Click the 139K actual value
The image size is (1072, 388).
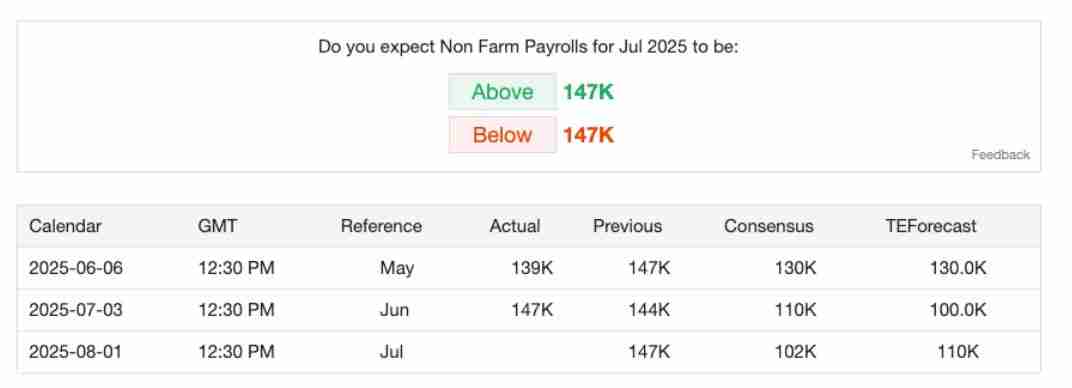click(x=532, y=268)
